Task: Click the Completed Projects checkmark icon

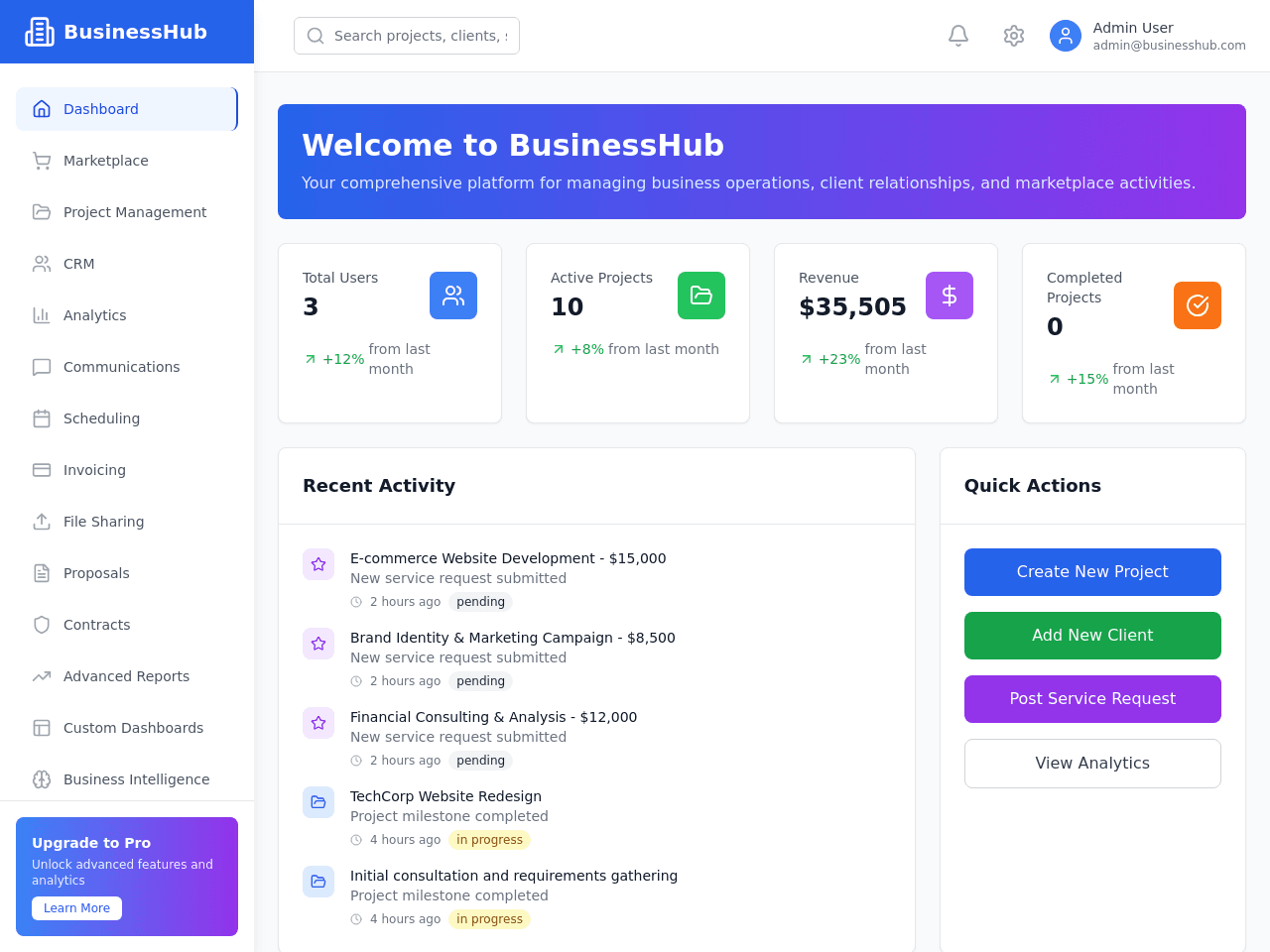Action: (x=1198, y=305)
